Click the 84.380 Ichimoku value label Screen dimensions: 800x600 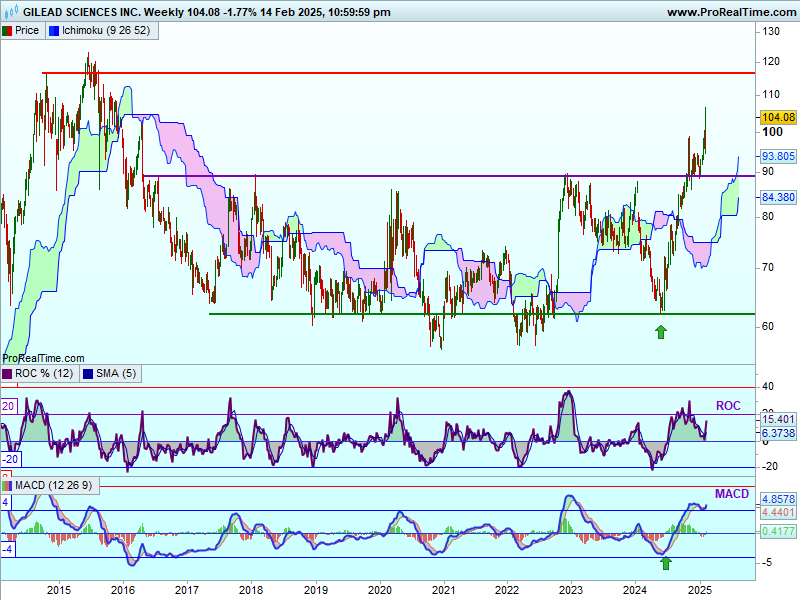click(x=777, y=198)
